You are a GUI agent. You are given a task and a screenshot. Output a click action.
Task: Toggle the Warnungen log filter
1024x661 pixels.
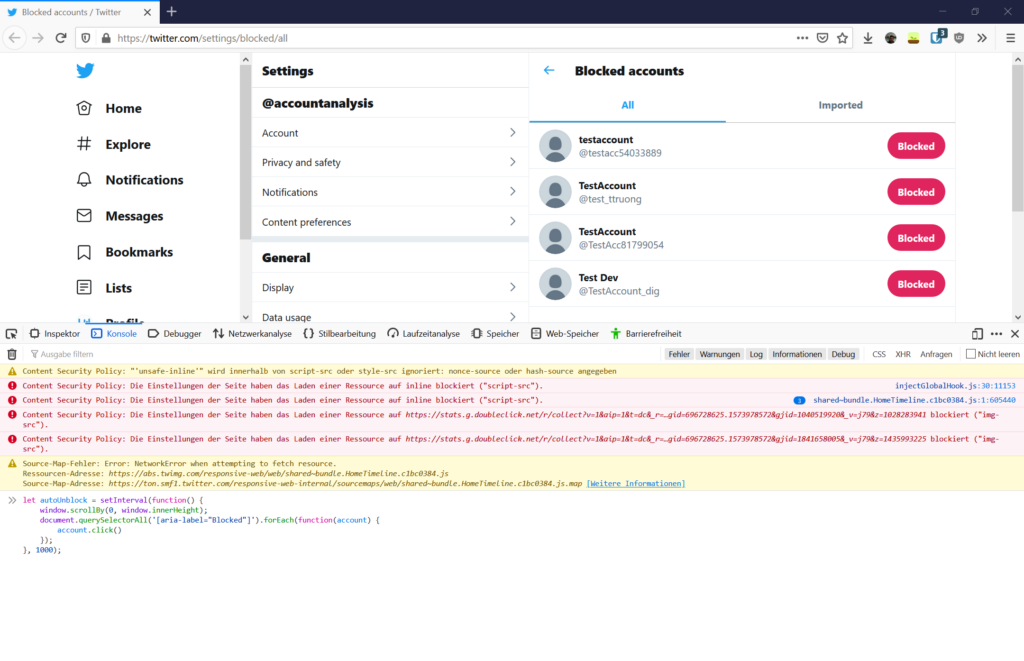[720, 354]
